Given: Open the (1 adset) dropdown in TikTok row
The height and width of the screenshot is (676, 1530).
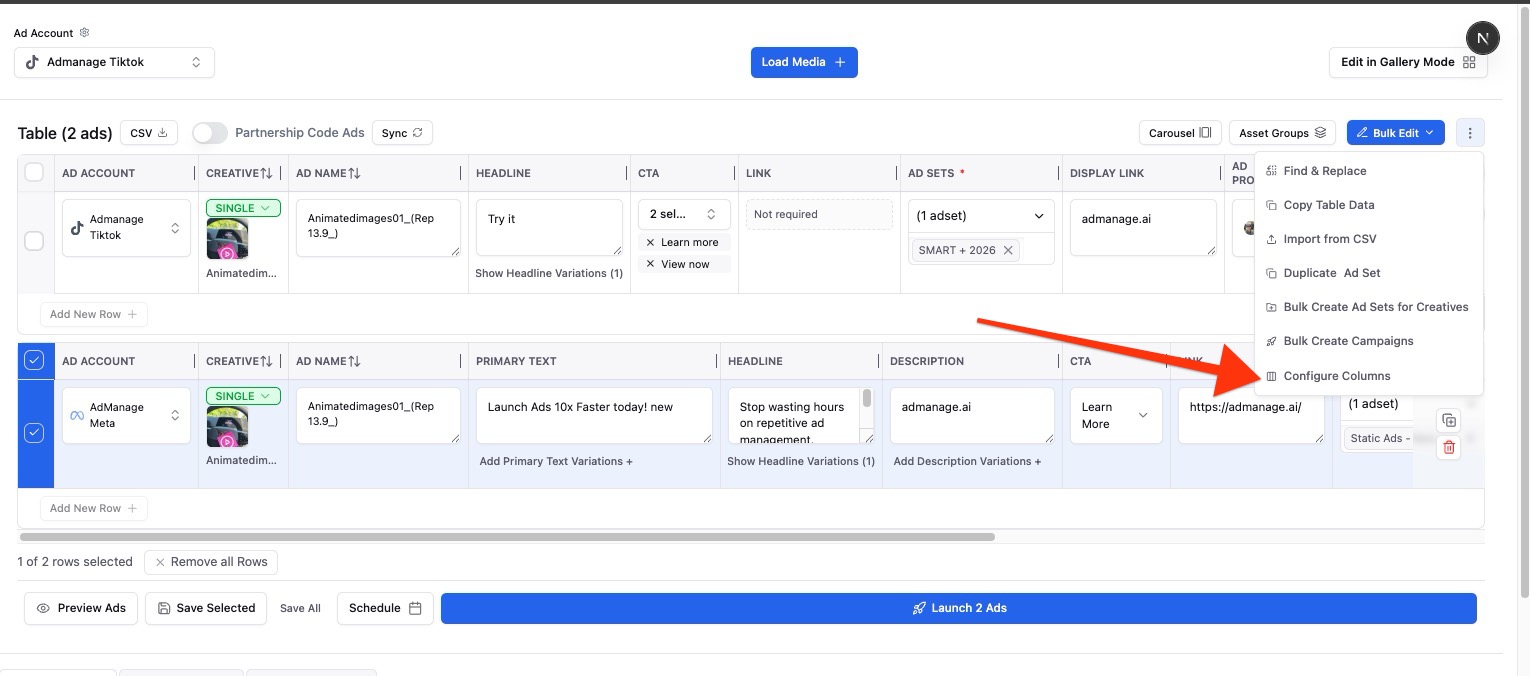Looking at the screenshot, I should 981,215.
